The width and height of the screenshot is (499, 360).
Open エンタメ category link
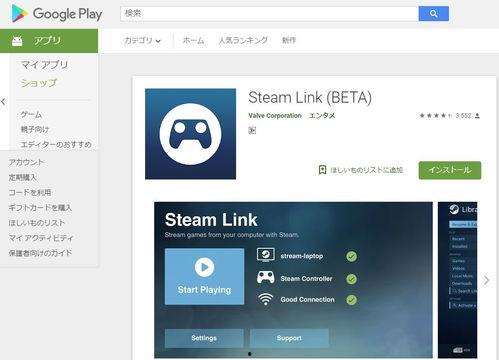point(322,116)
